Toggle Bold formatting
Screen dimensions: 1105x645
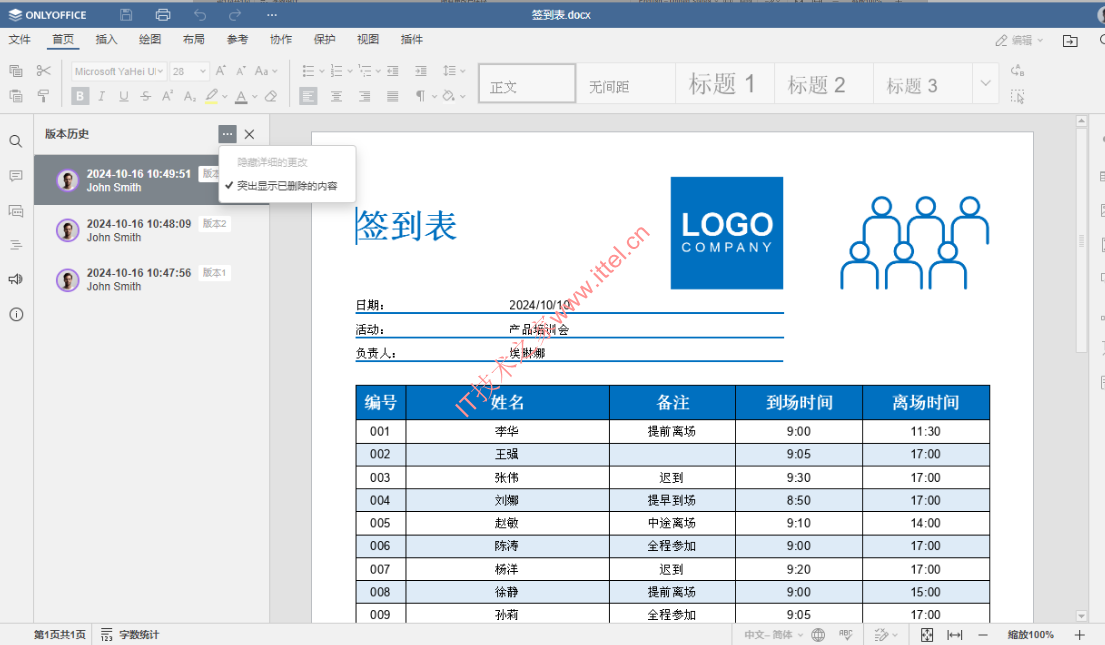click(80, 96)
